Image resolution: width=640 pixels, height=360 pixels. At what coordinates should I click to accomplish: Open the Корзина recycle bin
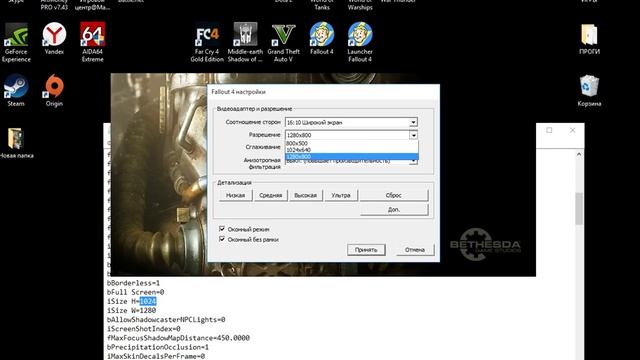(589, 91)
